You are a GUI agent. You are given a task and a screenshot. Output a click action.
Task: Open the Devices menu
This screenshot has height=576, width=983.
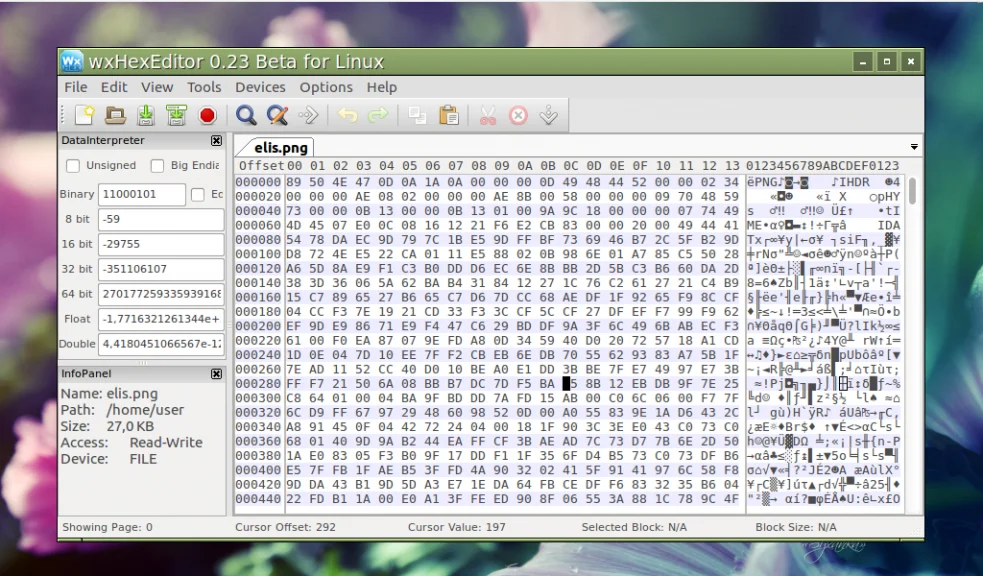point(260,87)
